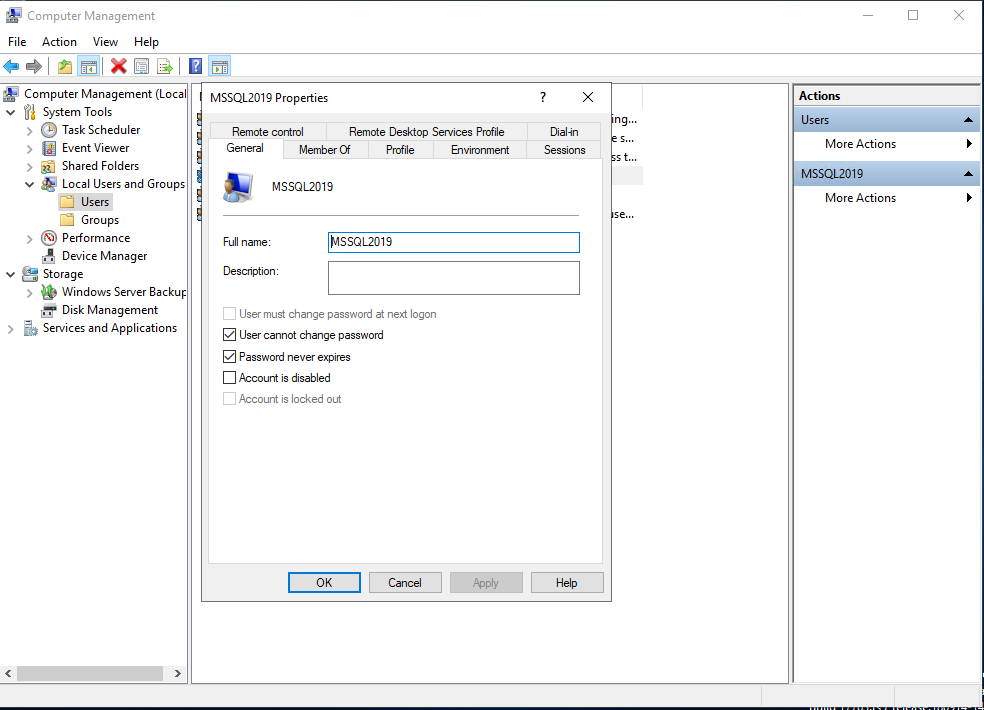Expand Windows Server Backup node
This screenshot has width=984, height=710.
29,293
